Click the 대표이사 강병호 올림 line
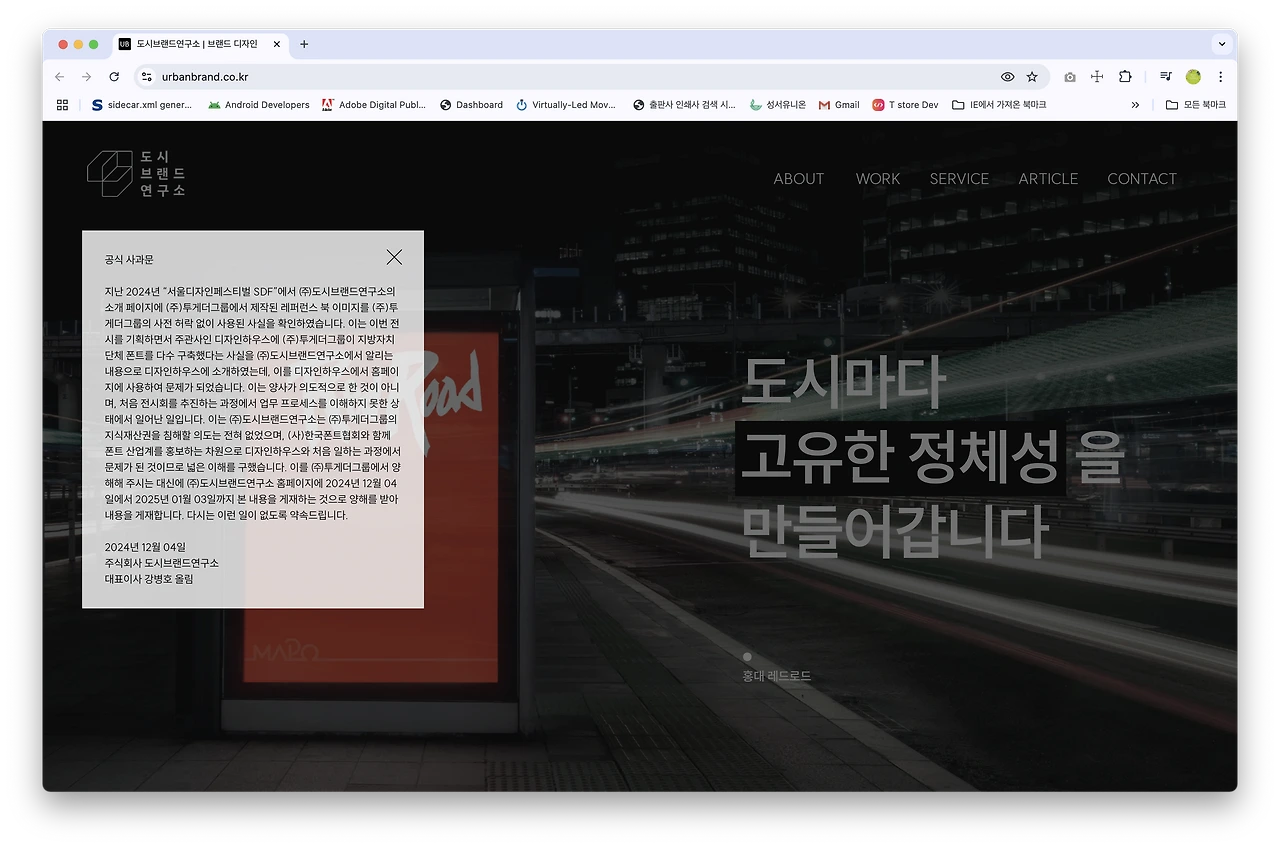The width and height of the screenshot is (1280, 848). [x=149, y=579]
